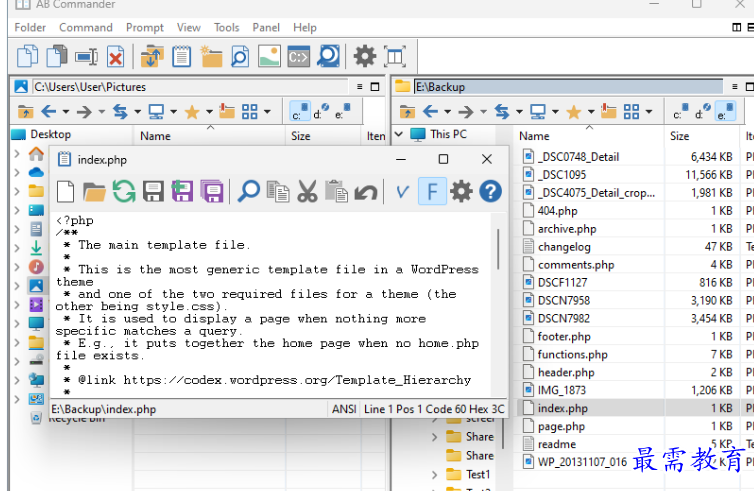
Task: Click the E:\Backup path field
Action: [x=568, y=87]
